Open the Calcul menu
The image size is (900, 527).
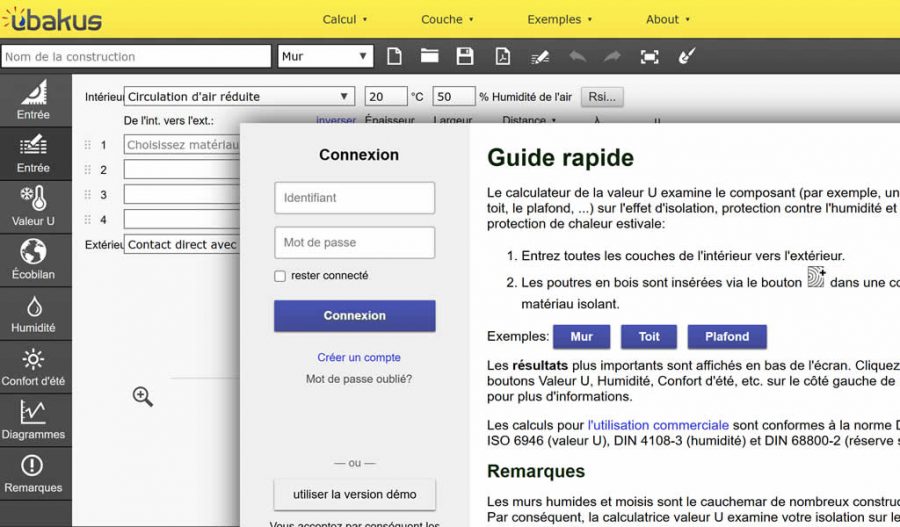(346, 19)
